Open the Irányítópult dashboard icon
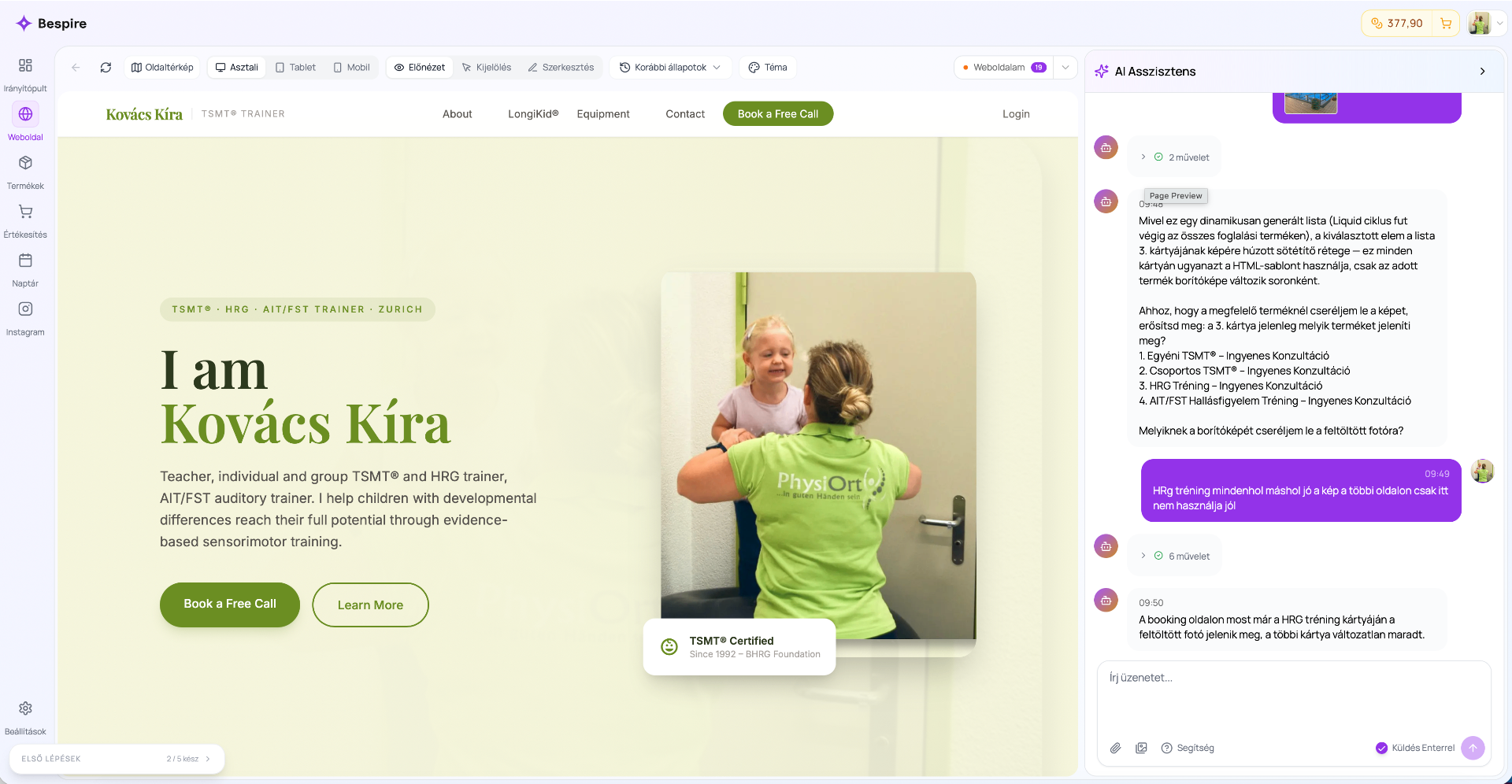The width and height of the screenshot is (1512, 784). (x=25, y=65)
